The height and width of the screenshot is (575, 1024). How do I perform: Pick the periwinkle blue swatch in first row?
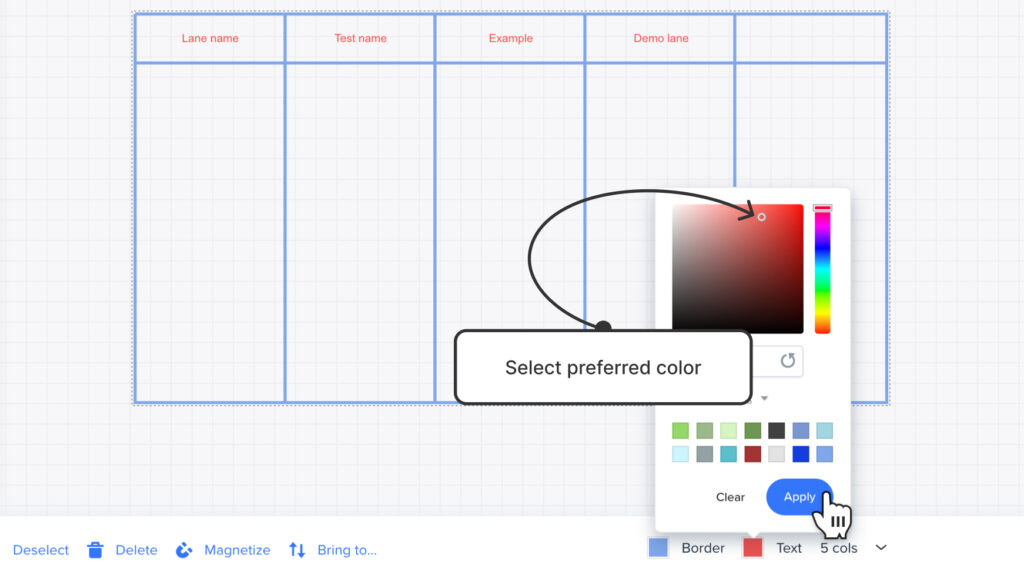pos(801,431)
